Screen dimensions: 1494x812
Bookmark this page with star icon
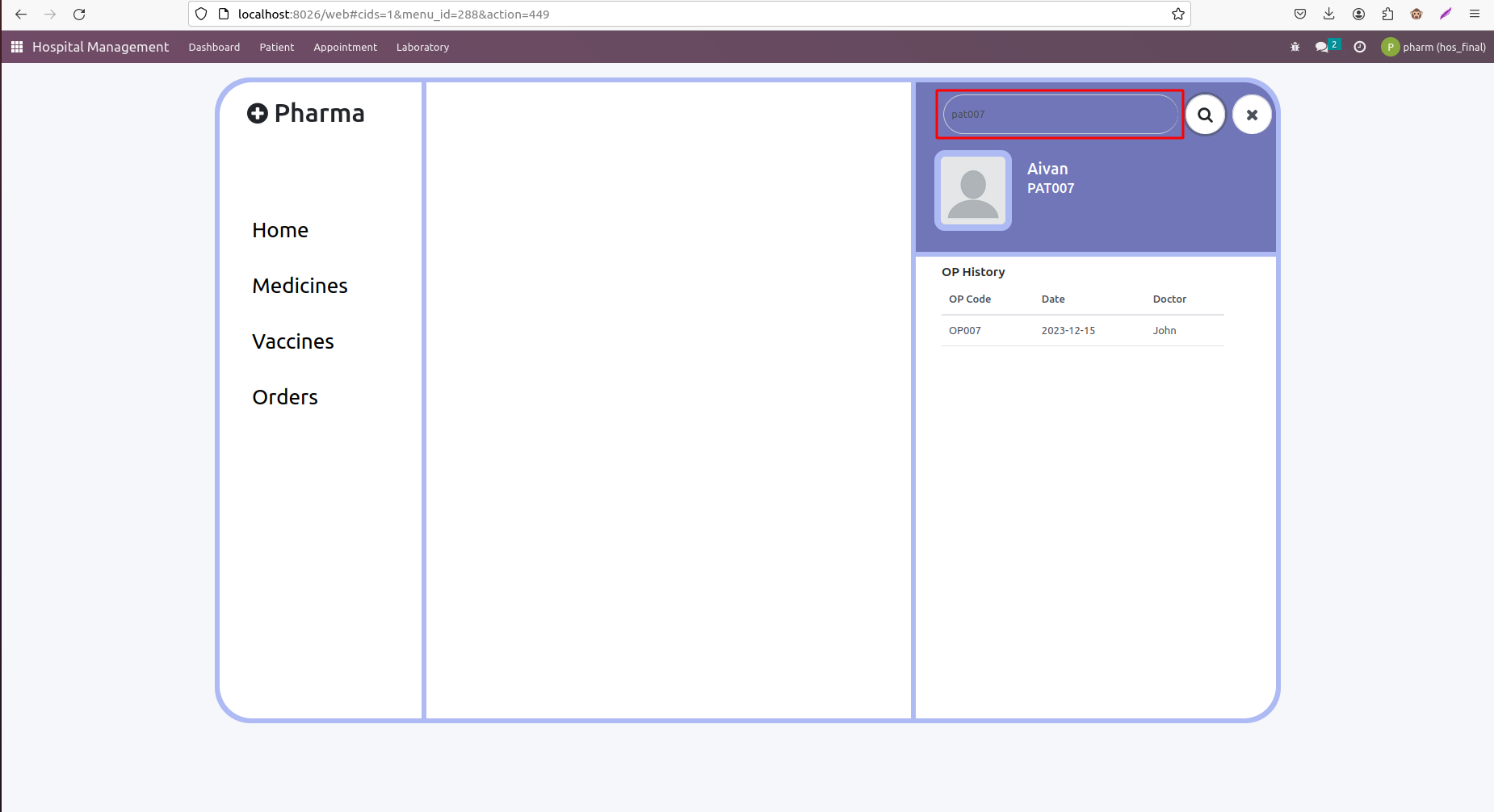[x=1178, y=14]
